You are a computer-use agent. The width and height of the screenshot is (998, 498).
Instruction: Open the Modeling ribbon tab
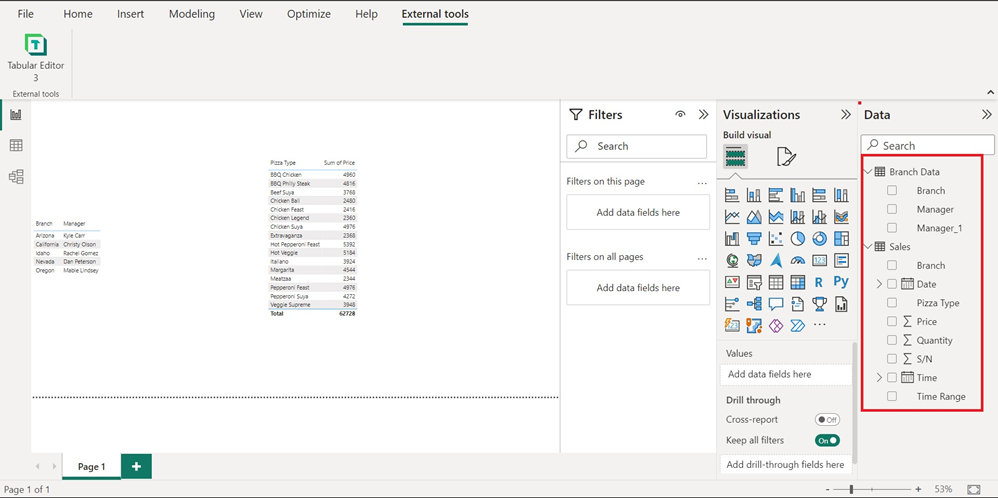(x=192, y=13)
